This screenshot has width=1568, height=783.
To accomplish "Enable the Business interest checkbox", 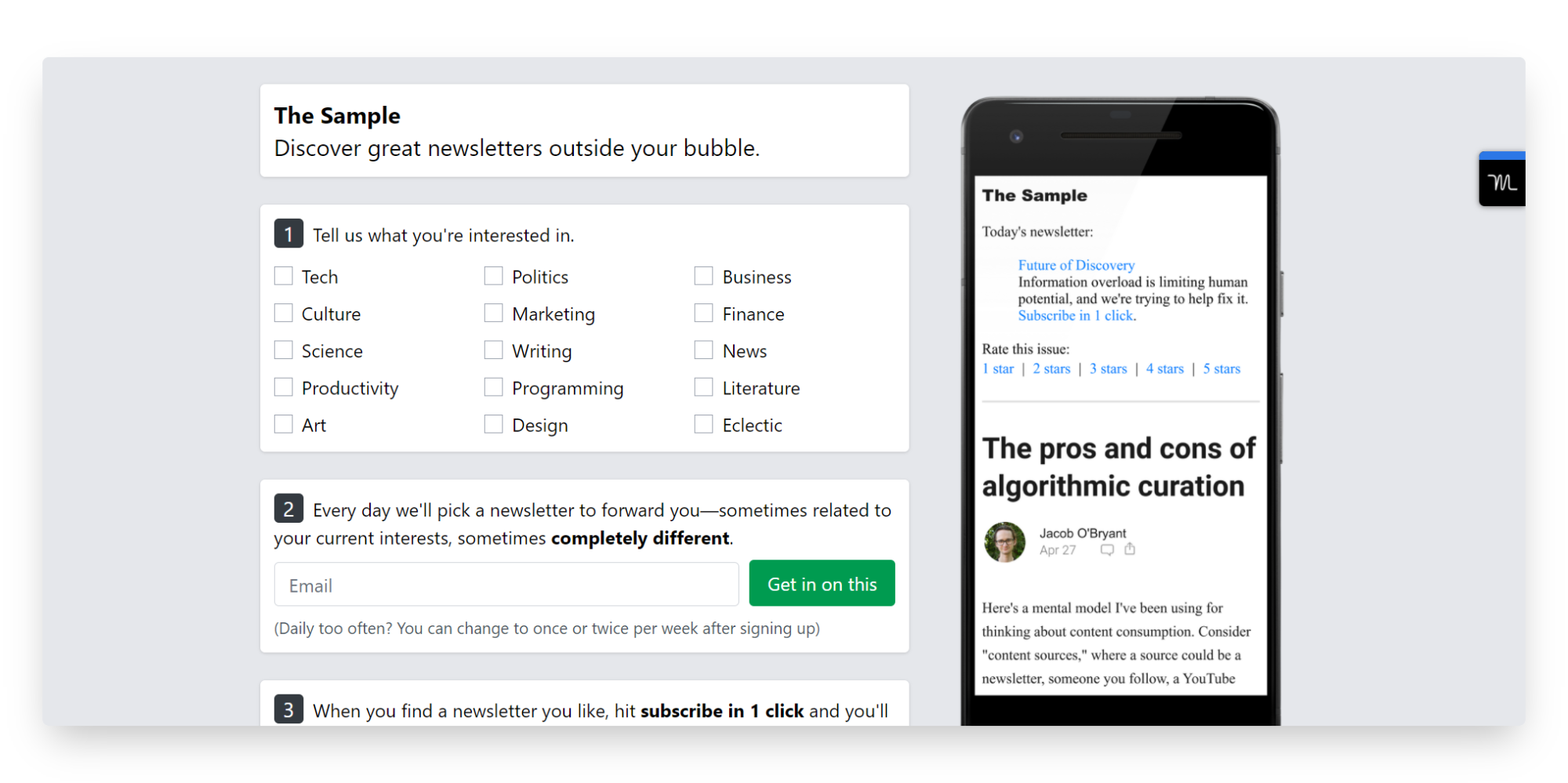I will (703, 276).
